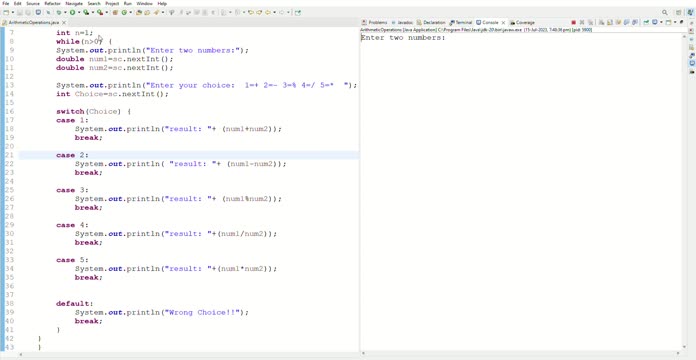Switch to the Problems tab
This screenshot has width=696, height=360.
click(375, 22)
